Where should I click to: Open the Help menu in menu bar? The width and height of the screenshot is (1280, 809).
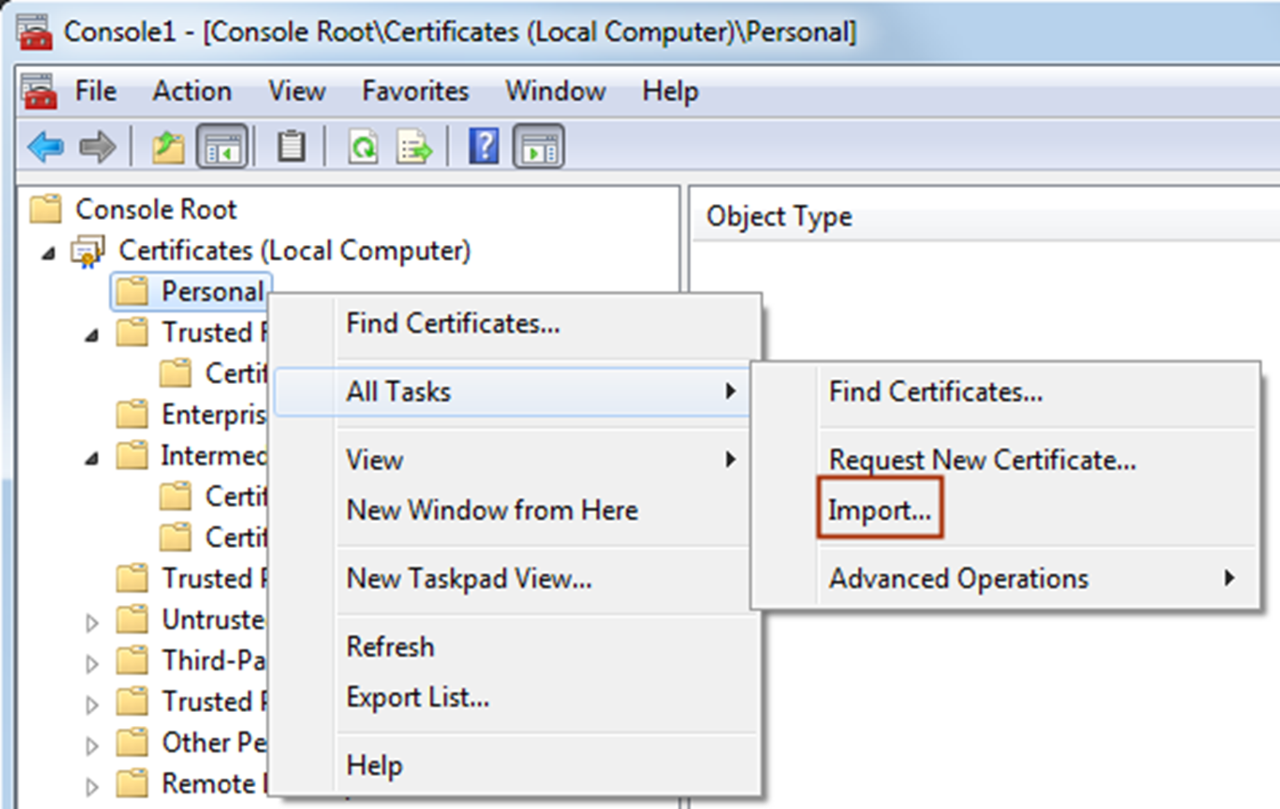coord(670,91)
